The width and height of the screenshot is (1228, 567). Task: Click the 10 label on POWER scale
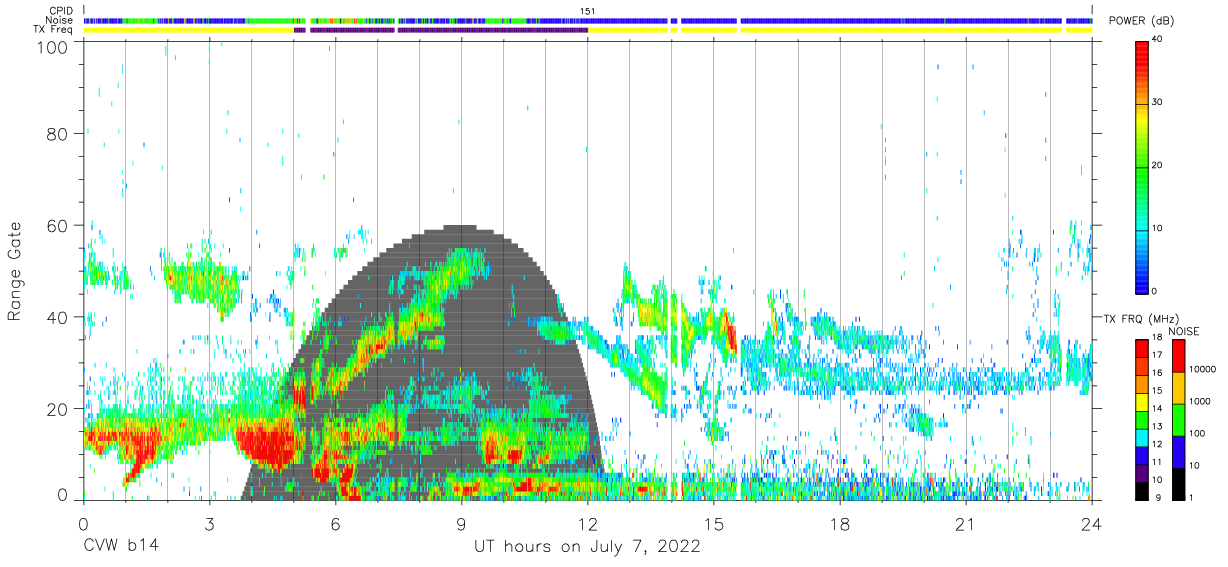(1158, 229)
